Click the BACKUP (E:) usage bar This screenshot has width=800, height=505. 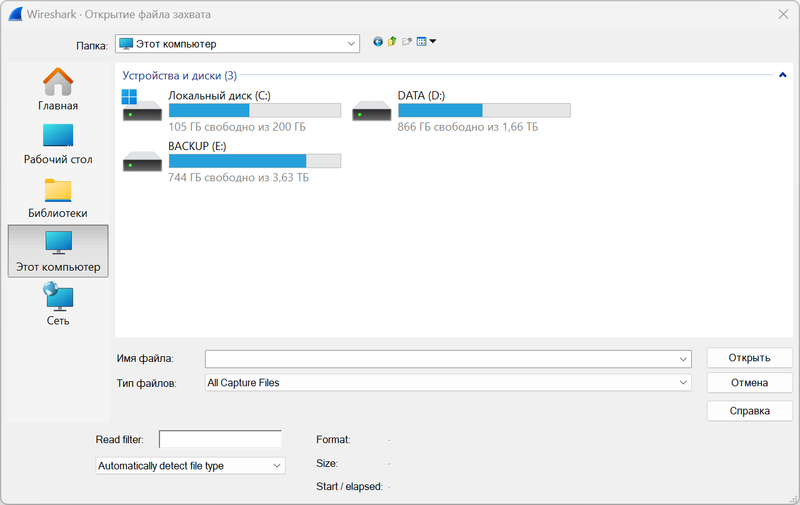tap(255, 161)
